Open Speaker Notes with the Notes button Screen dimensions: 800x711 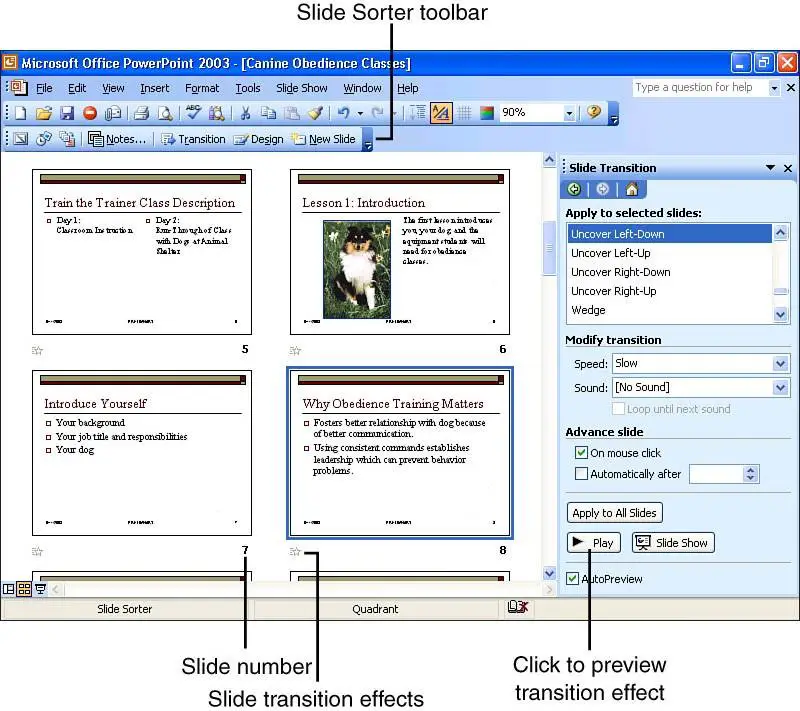(117, 139)
